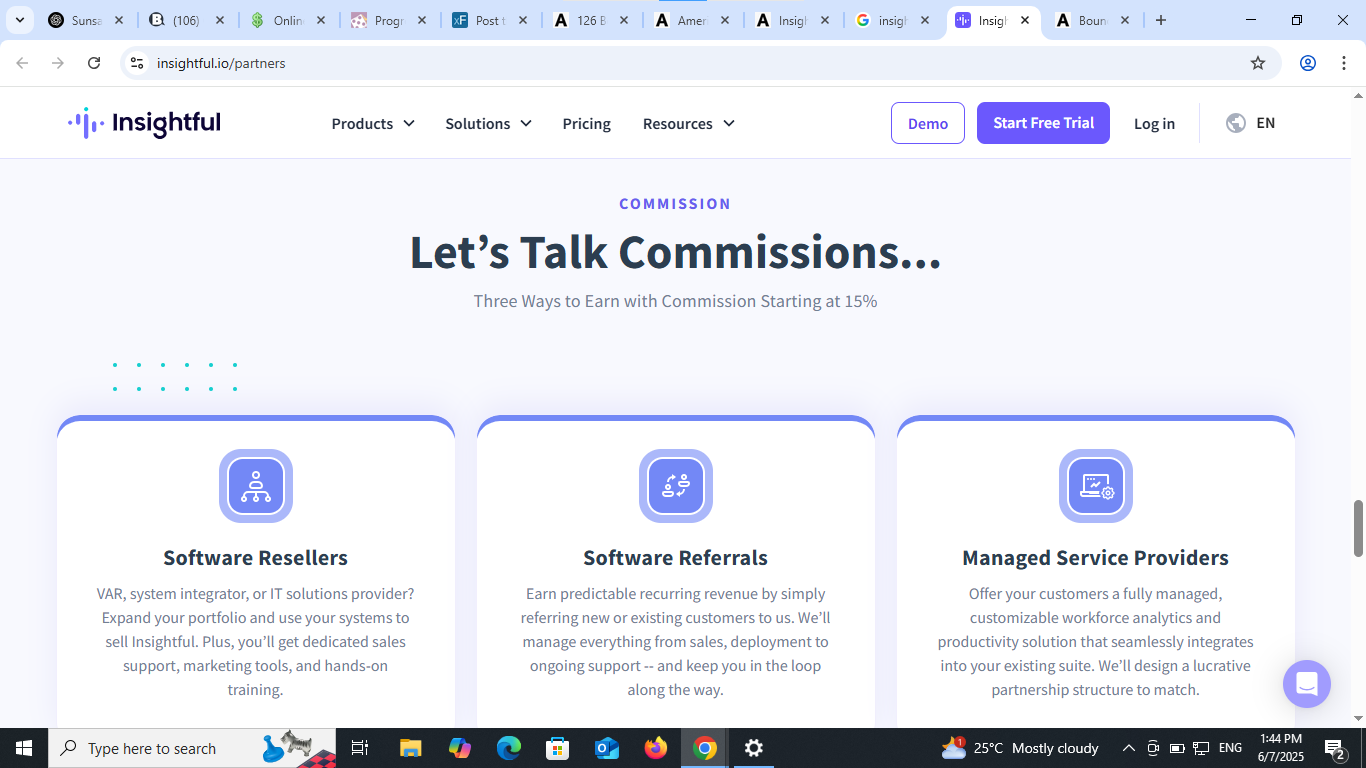Switch to the Amer tab
Image resolution: width=1366 pixels, height=768 pixels.
(690, 20)
